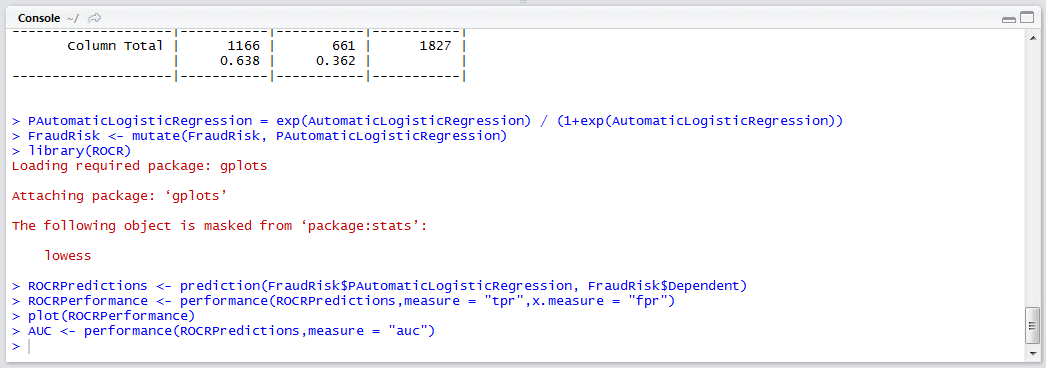Click the 'masked from package:stats' message
This screenshot has width=1046, height=368.
click(x=219, y=225)
